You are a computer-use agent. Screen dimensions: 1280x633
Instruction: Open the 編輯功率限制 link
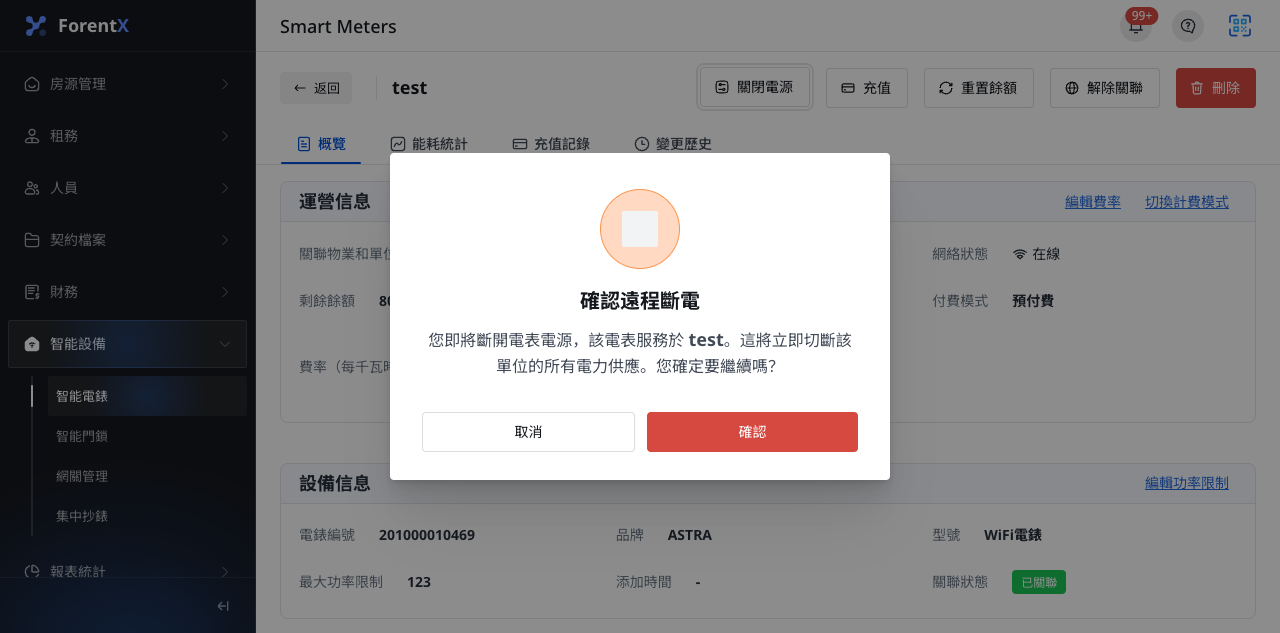pos(1187,483)
